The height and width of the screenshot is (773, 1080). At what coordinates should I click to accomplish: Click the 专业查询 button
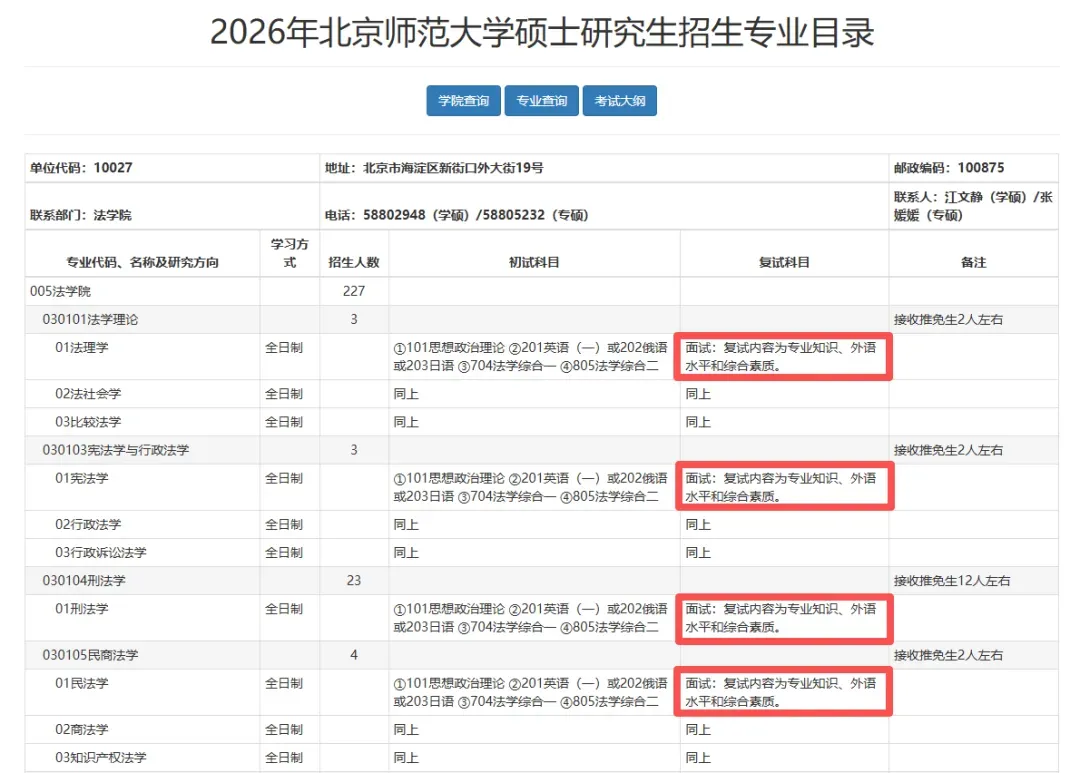click(x=541, y=101)
